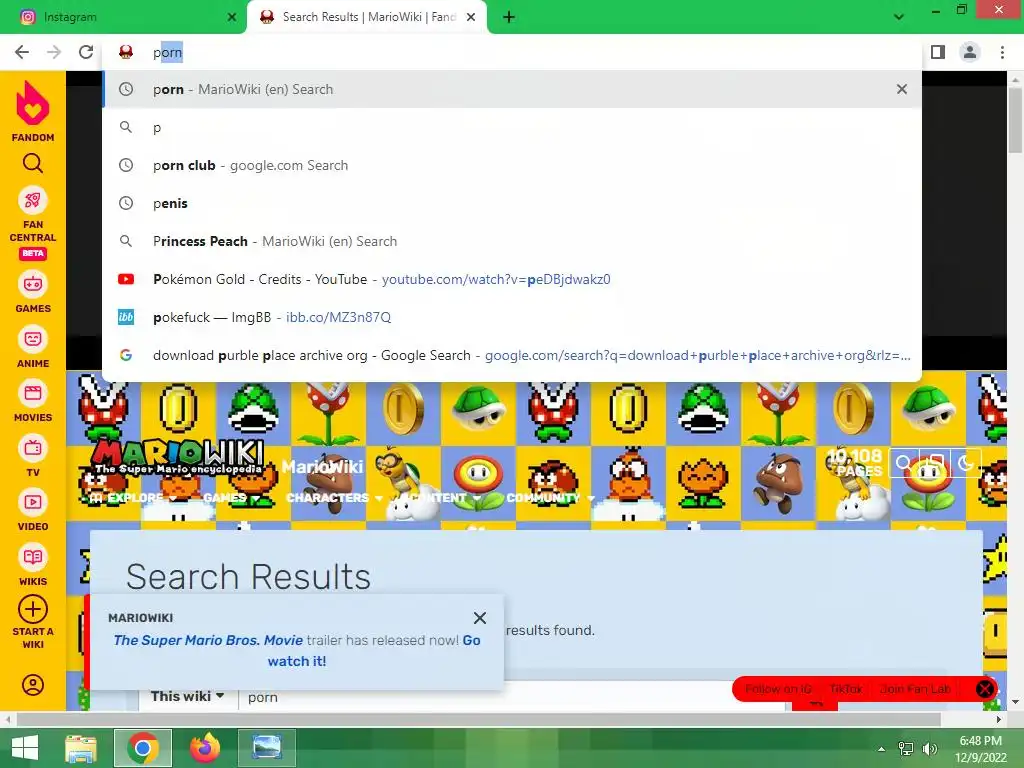
Task: Choose the Princess Peach MarioWiki suggestion
Action: point(512,241)
